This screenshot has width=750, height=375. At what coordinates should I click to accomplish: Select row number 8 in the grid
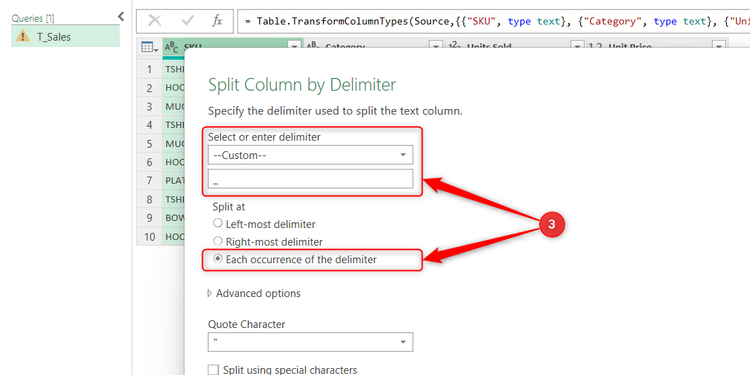149,199
